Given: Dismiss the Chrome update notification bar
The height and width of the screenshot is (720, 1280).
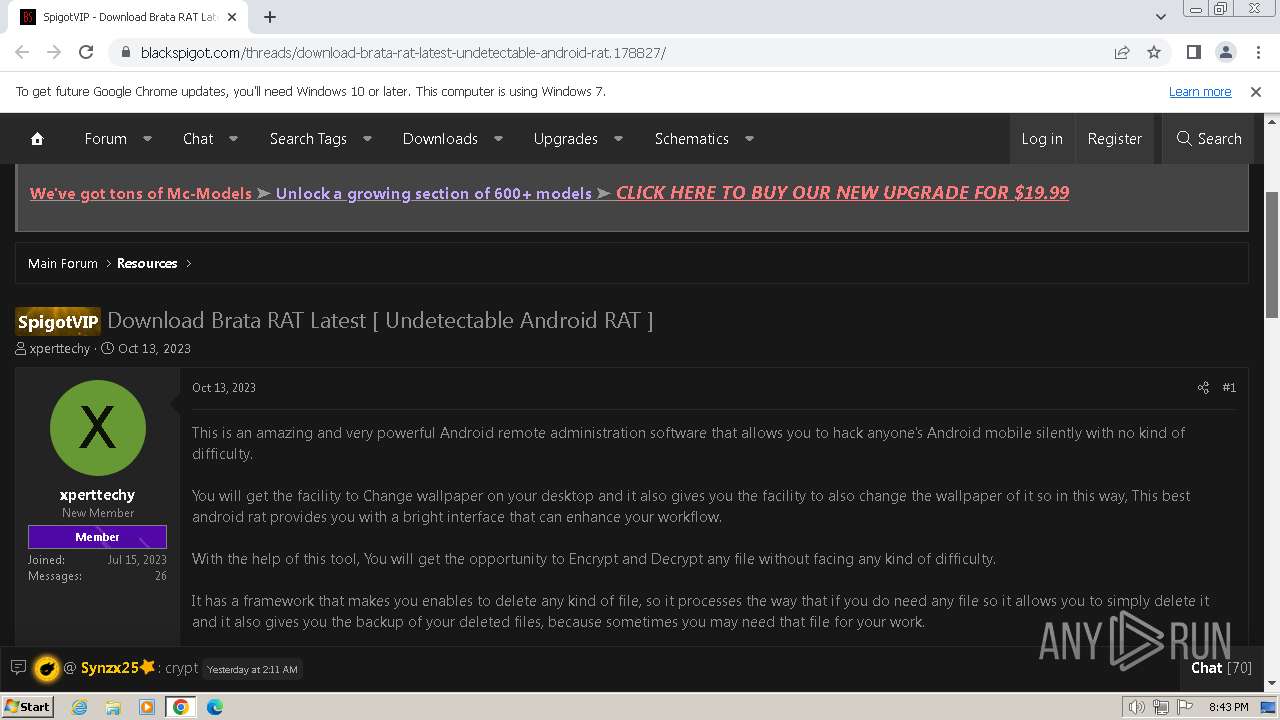Looking at the screenshot, I should point(1256,91).
